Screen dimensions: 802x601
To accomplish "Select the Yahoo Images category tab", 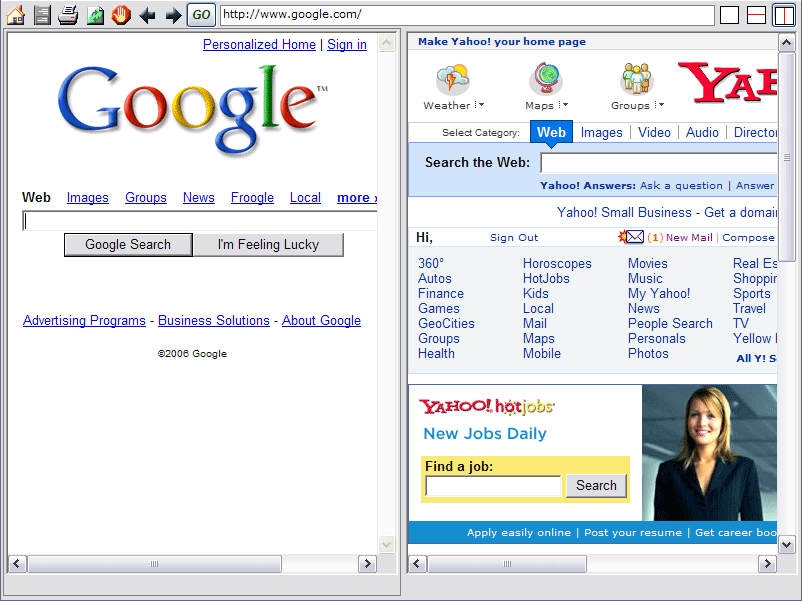I will 602,132.
